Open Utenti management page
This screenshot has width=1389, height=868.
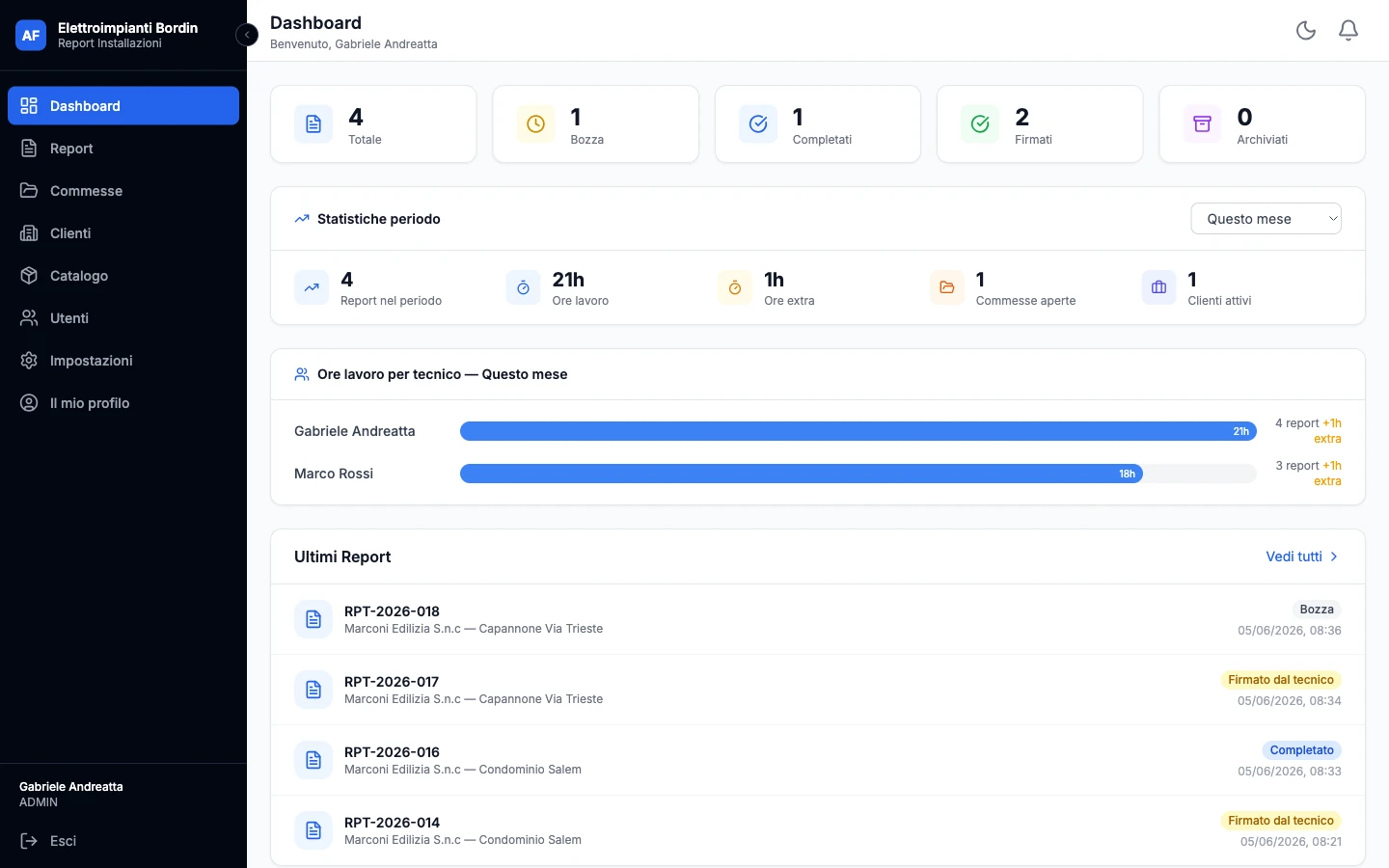[123, 318]
